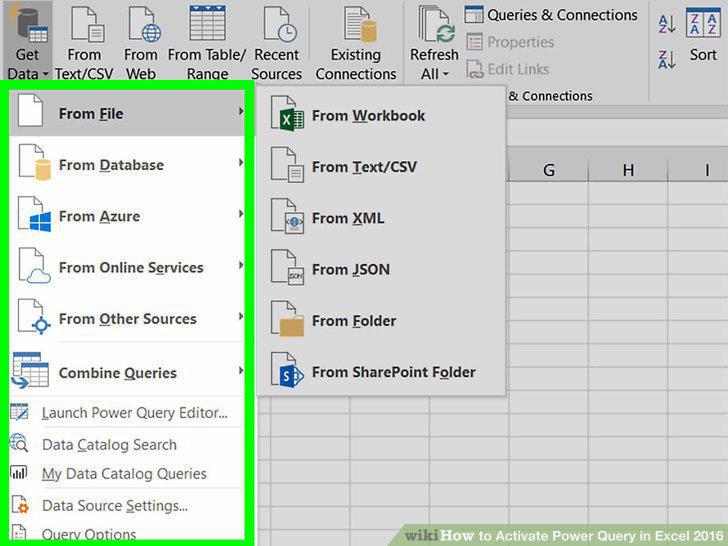Choose From Folder
This screenshot has width=728, height=546.
381,320
